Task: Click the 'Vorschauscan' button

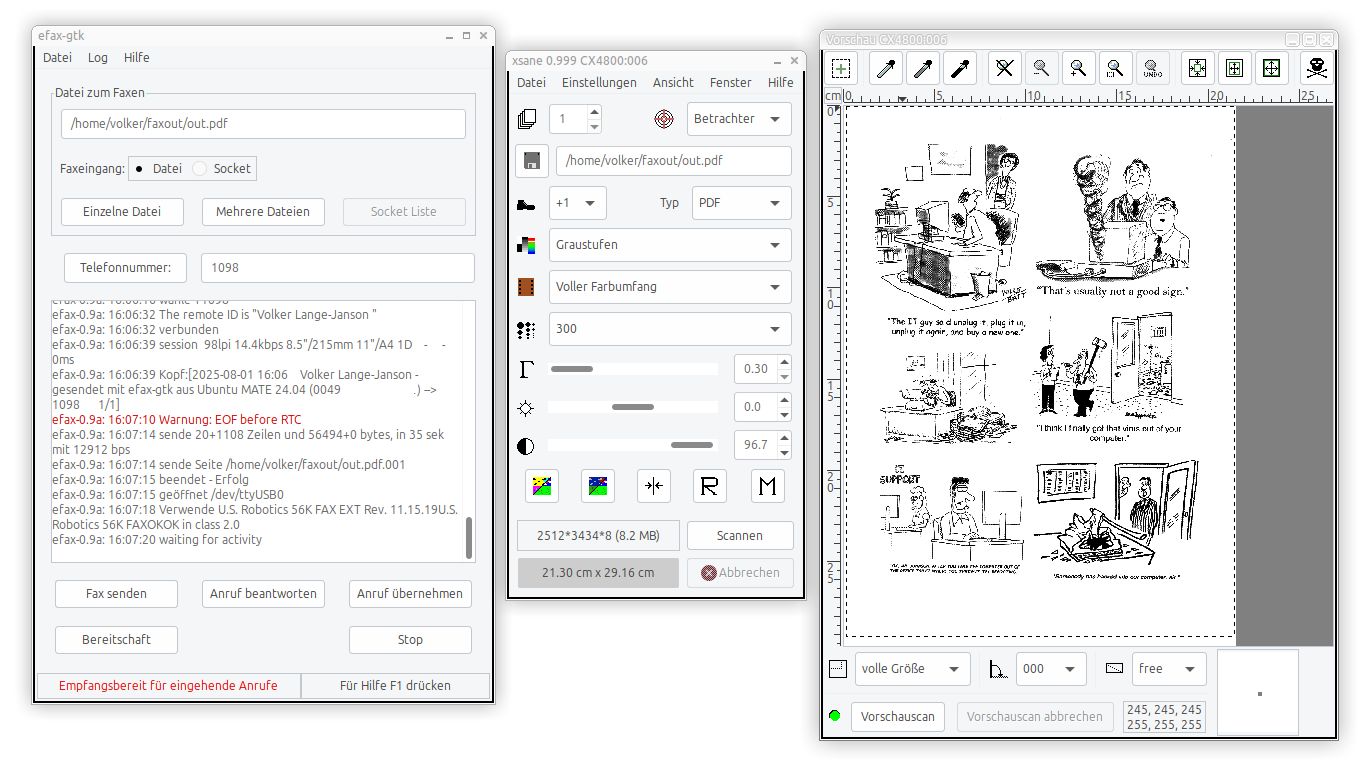Action: point(898,717)
